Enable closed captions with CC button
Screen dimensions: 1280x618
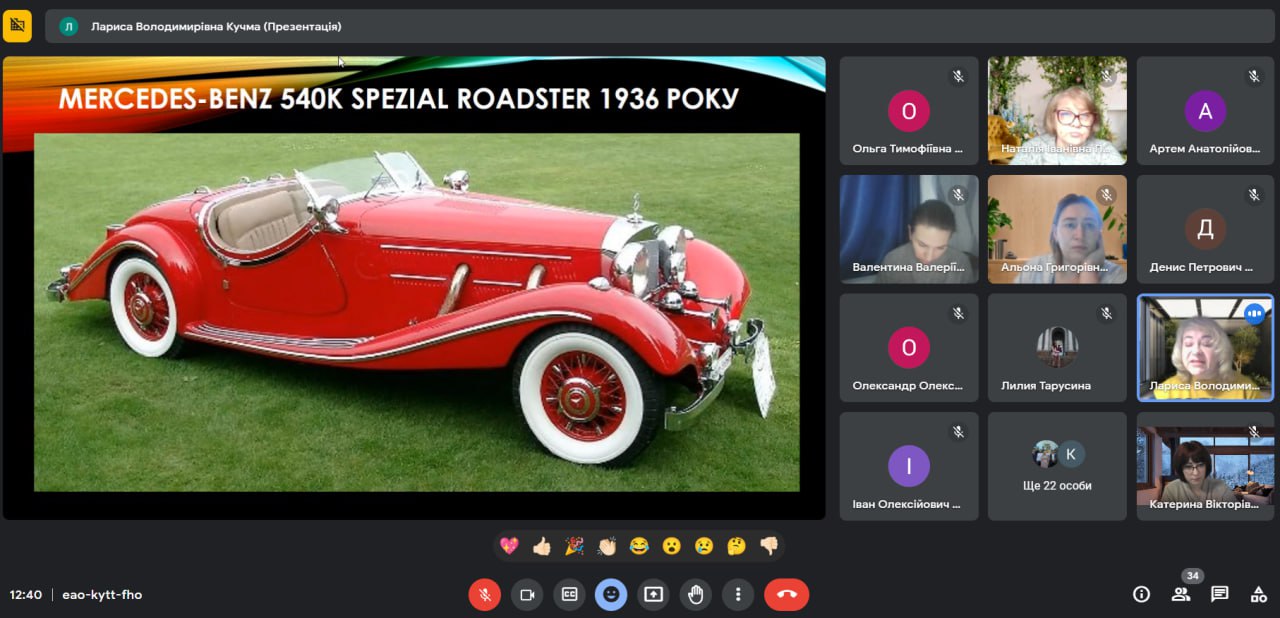[569, 594]
